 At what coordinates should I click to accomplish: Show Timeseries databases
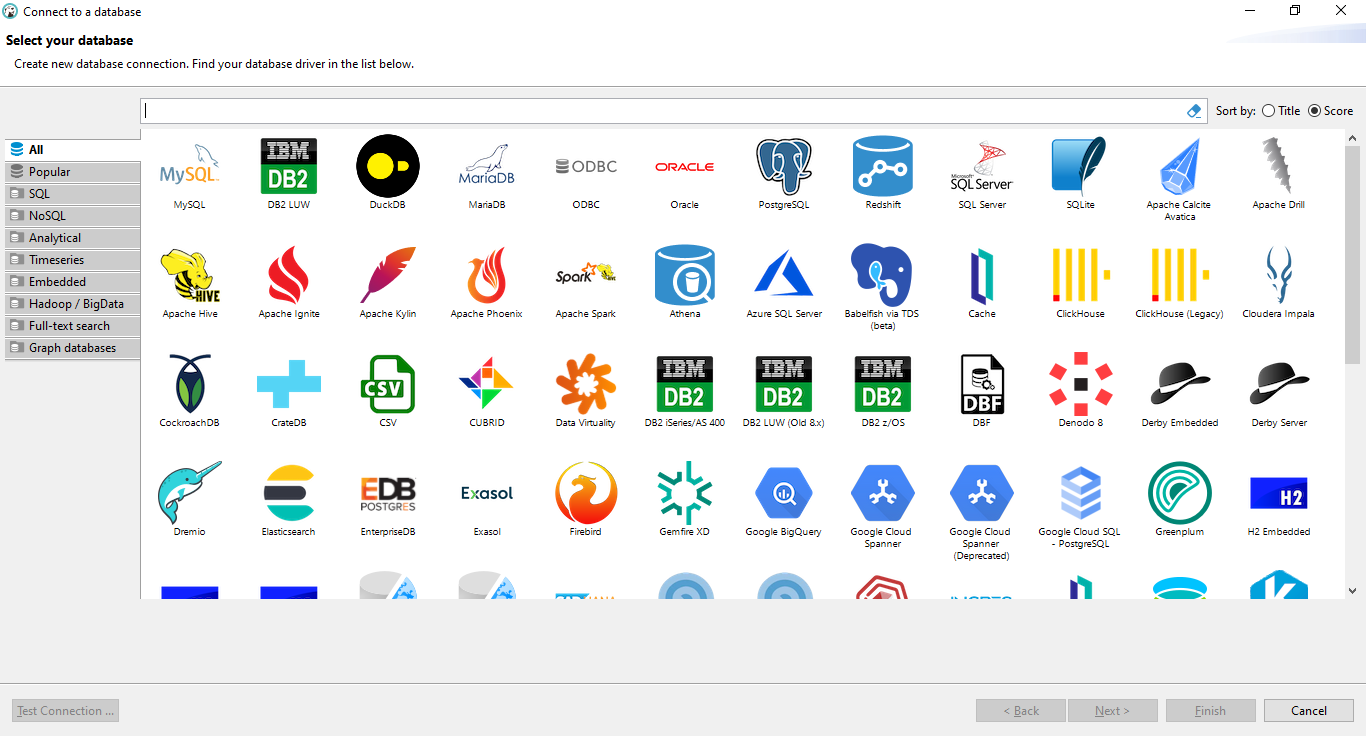(73, 260)
